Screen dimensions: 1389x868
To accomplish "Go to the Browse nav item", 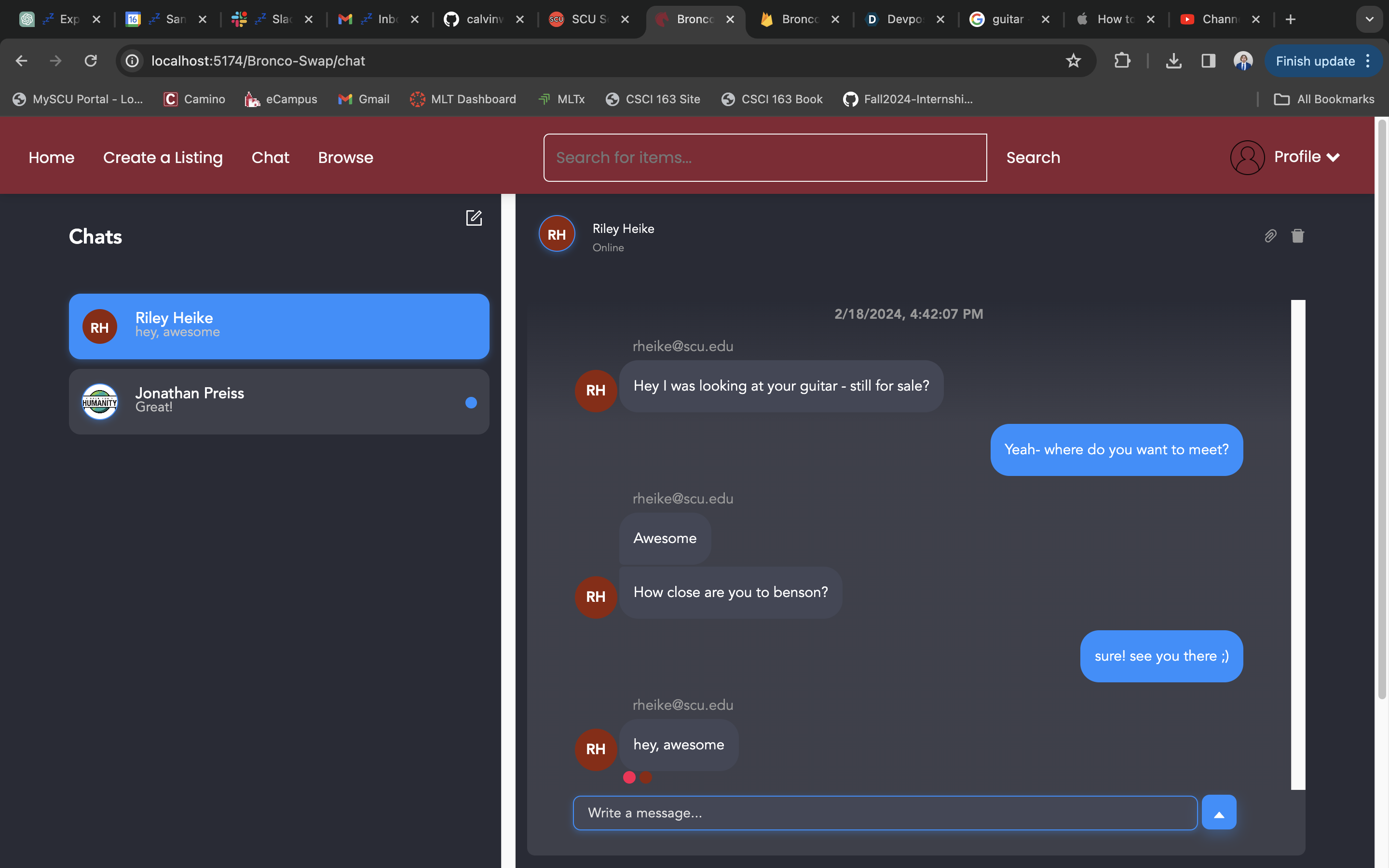I will 345,157.
